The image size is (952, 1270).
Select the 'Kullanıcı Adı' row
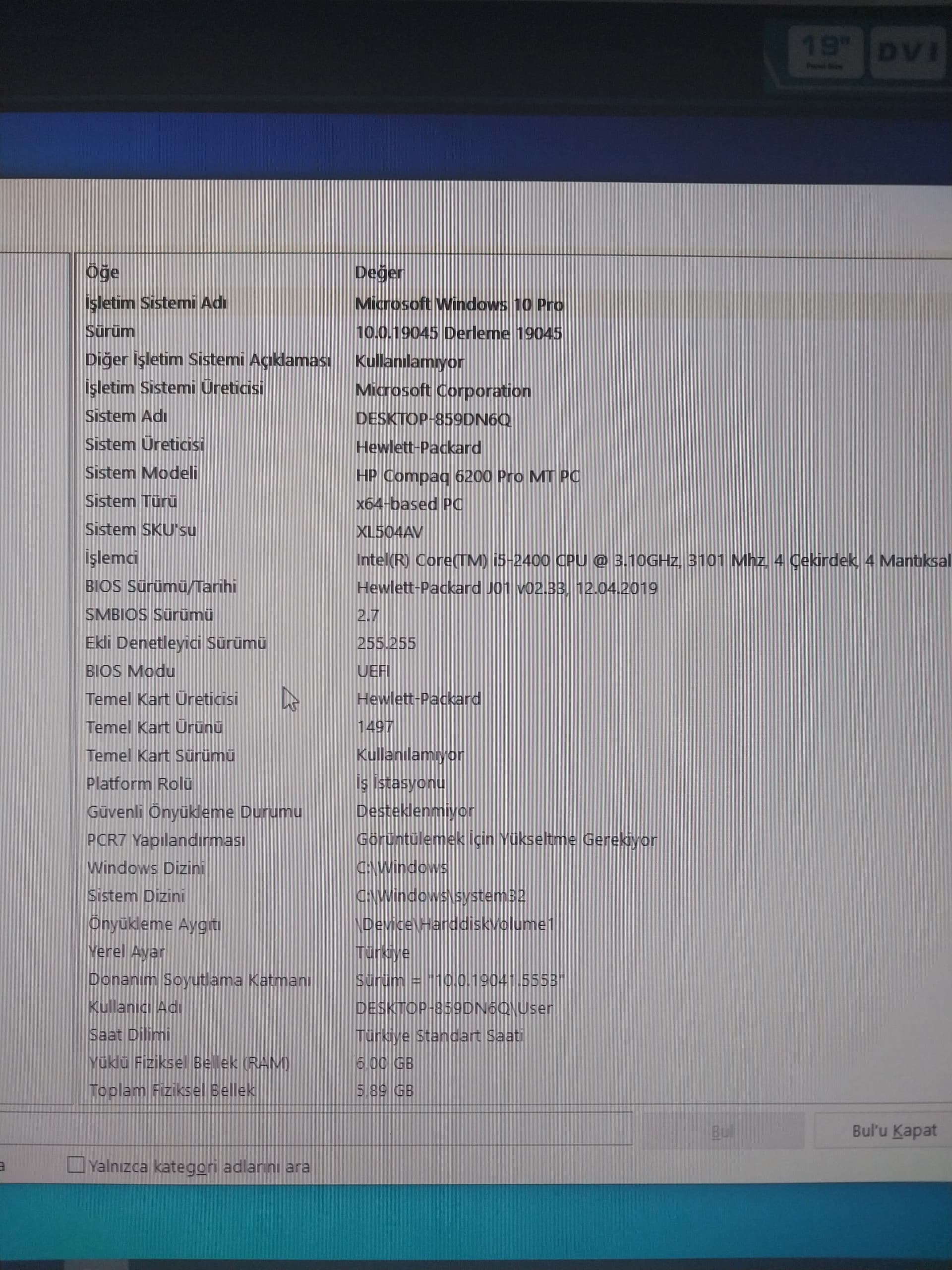point(135,1008)
